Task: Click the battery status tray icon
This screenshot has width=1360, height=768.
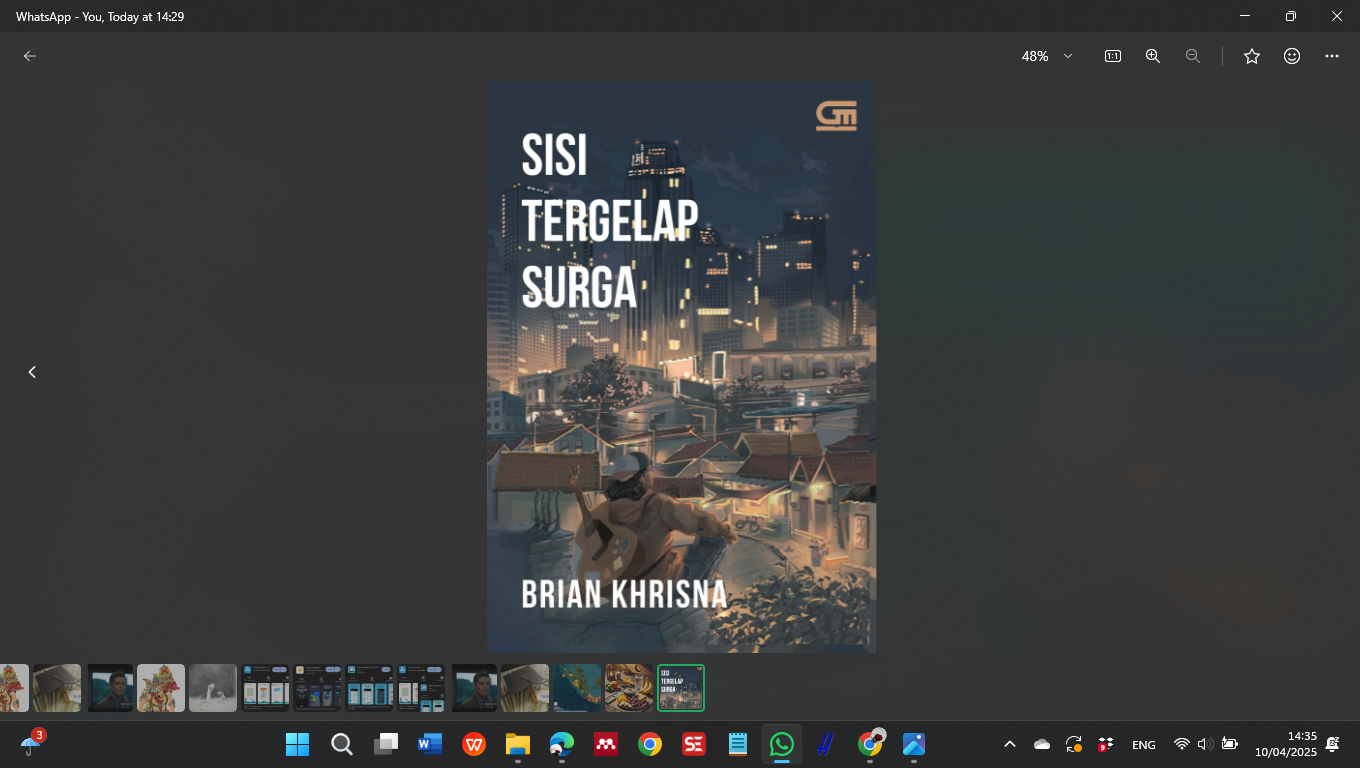Action: click(x=1230, y=744)
